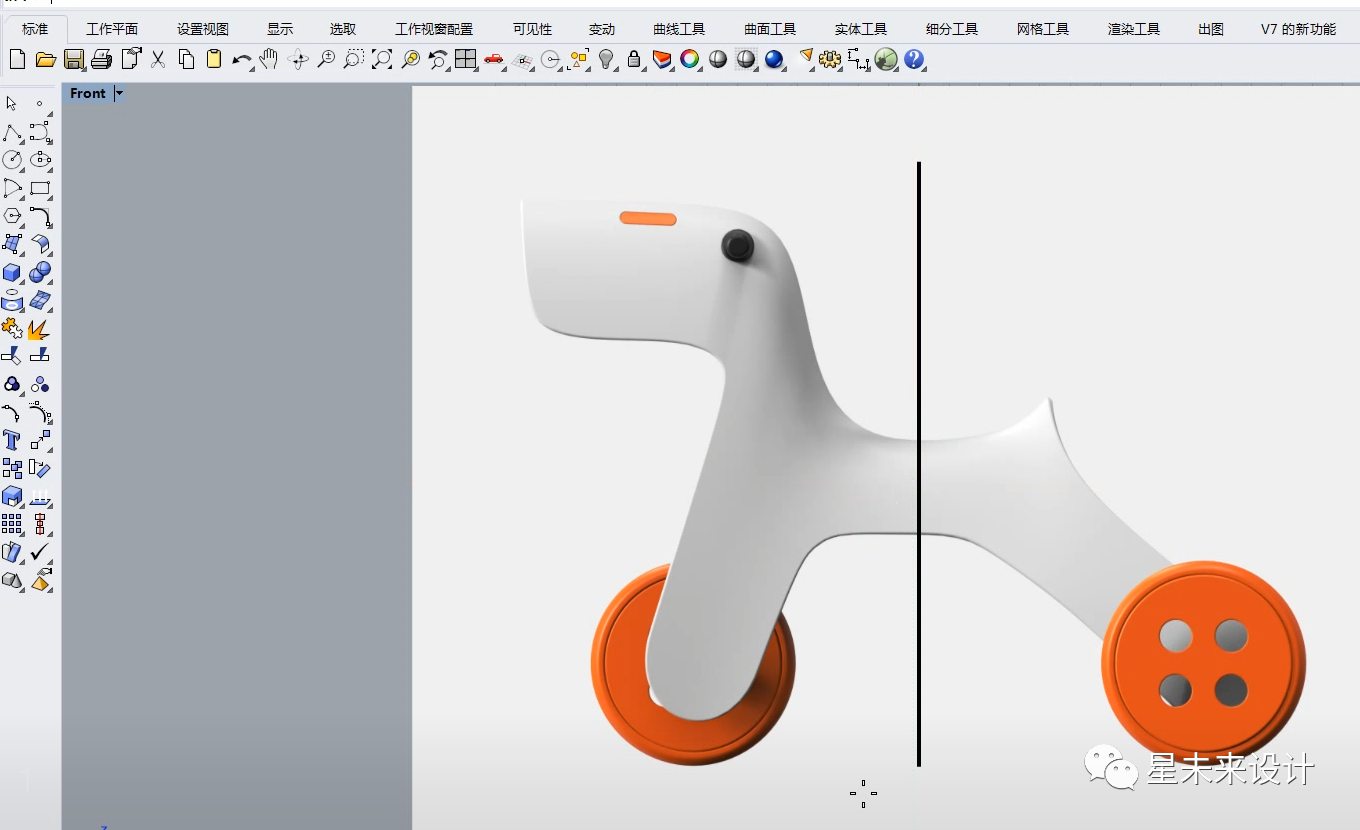Select the Polyline tool in the left toolbar
Screen dimensions: 1360x830
click(12, 133)
